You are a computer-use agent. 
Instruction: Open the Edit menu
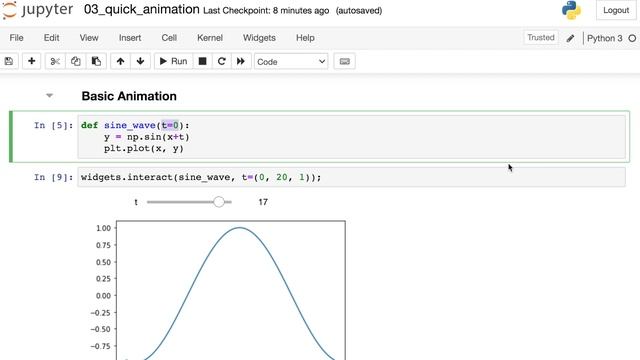tap(51, 38)
